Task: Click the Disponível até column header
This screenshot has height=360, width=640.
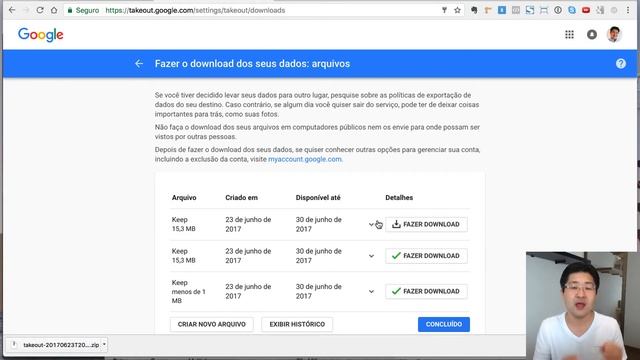Action: pyautogui.click(x=318, y=198)
